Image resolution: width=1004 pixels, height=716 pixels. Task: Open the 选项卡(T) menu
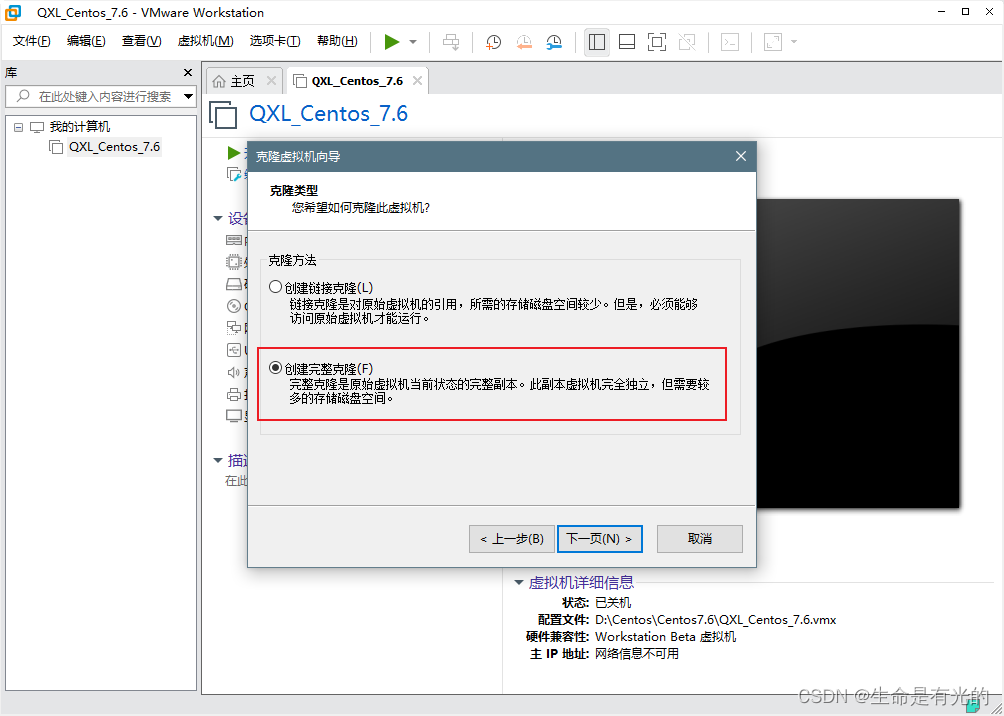click(275, 42)
